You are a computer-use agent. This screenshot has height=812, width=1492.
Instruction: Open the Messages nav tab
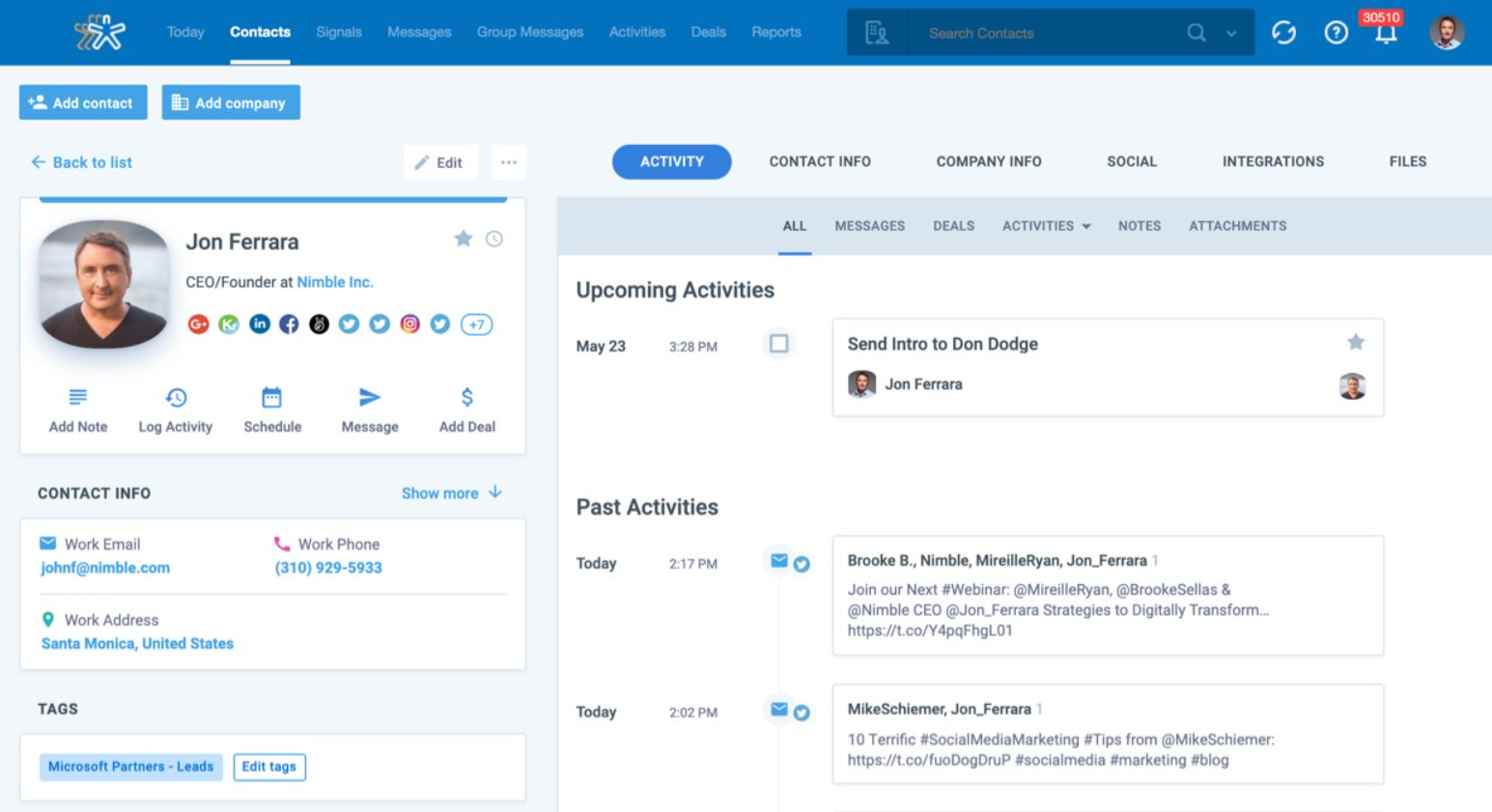[419, 32]
